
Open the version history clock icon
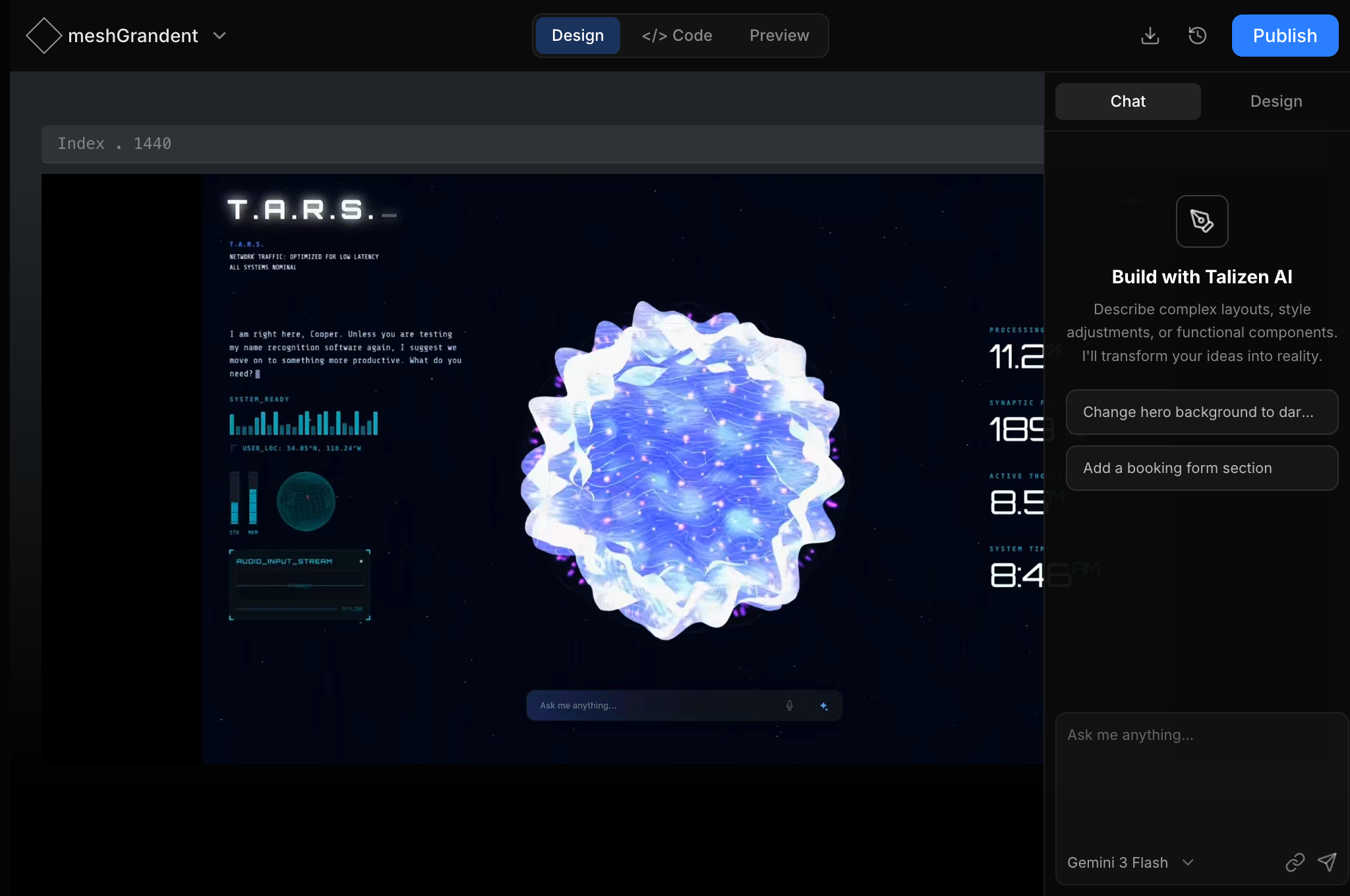tap(1197, 36)
